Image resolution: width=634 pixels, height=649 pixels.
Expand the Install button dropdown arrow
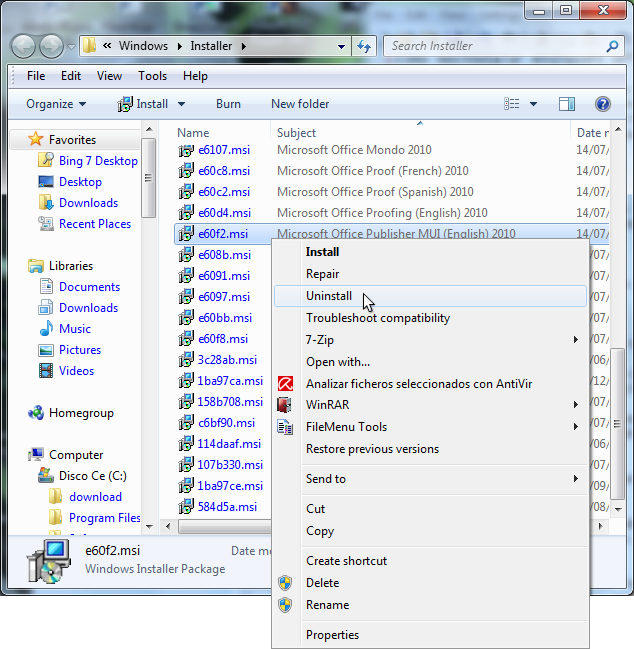pos(181,104)
